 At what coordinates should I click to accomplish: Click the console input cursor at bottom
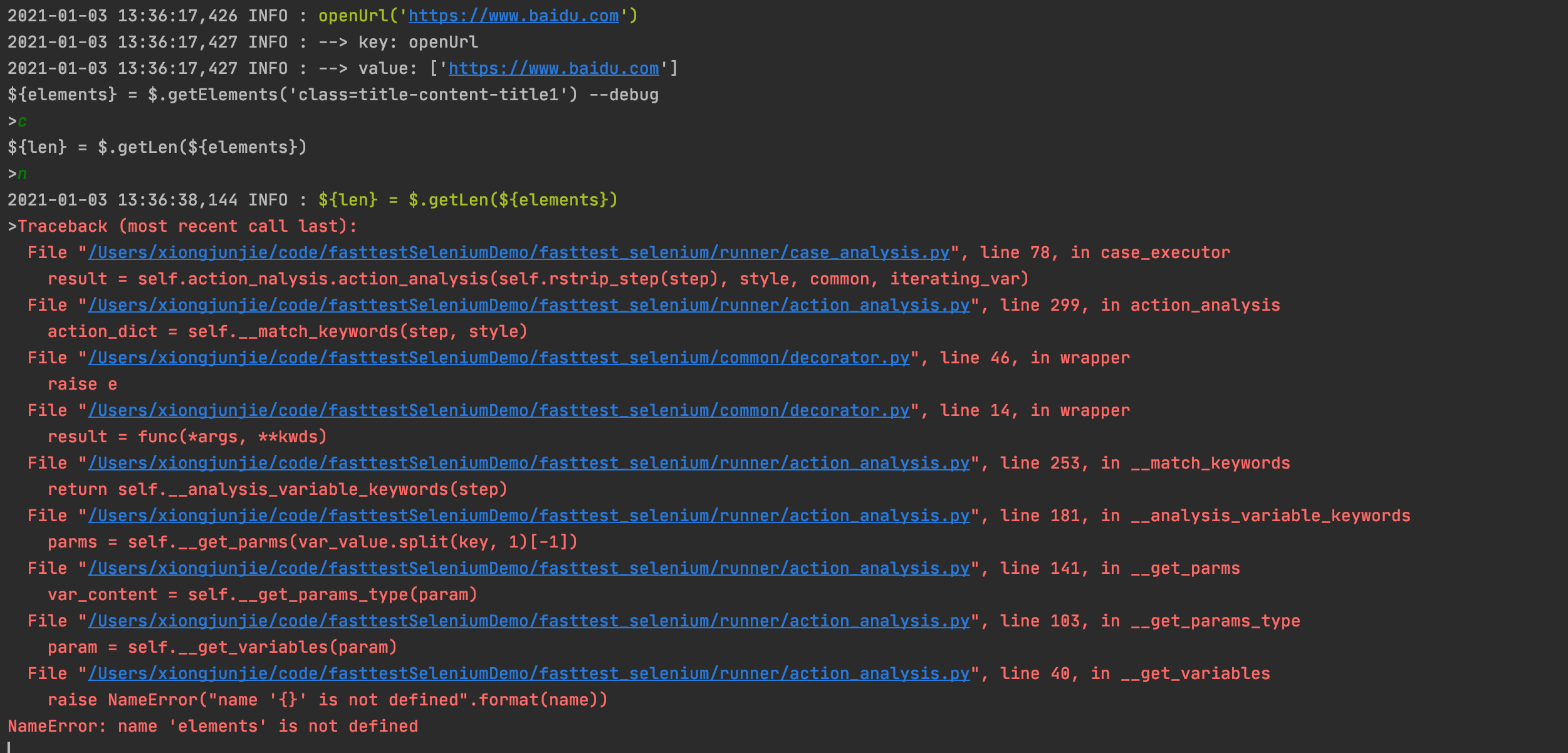click(9, 747)
